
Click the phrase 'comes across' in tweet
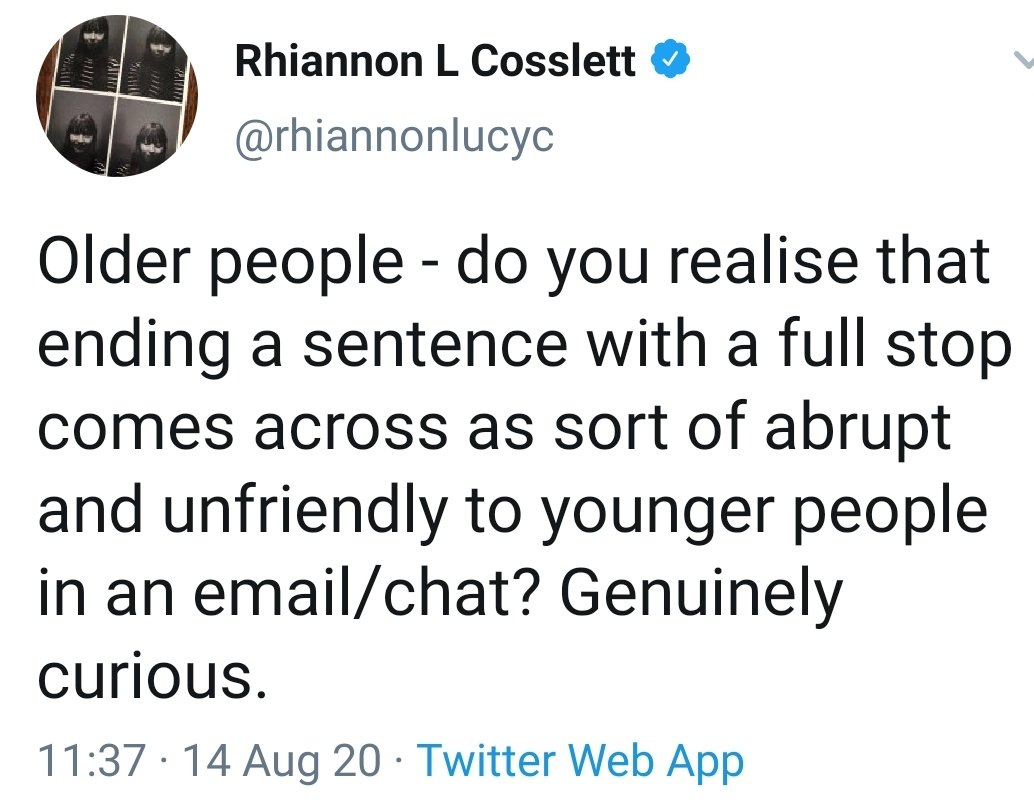pos(243,429)
